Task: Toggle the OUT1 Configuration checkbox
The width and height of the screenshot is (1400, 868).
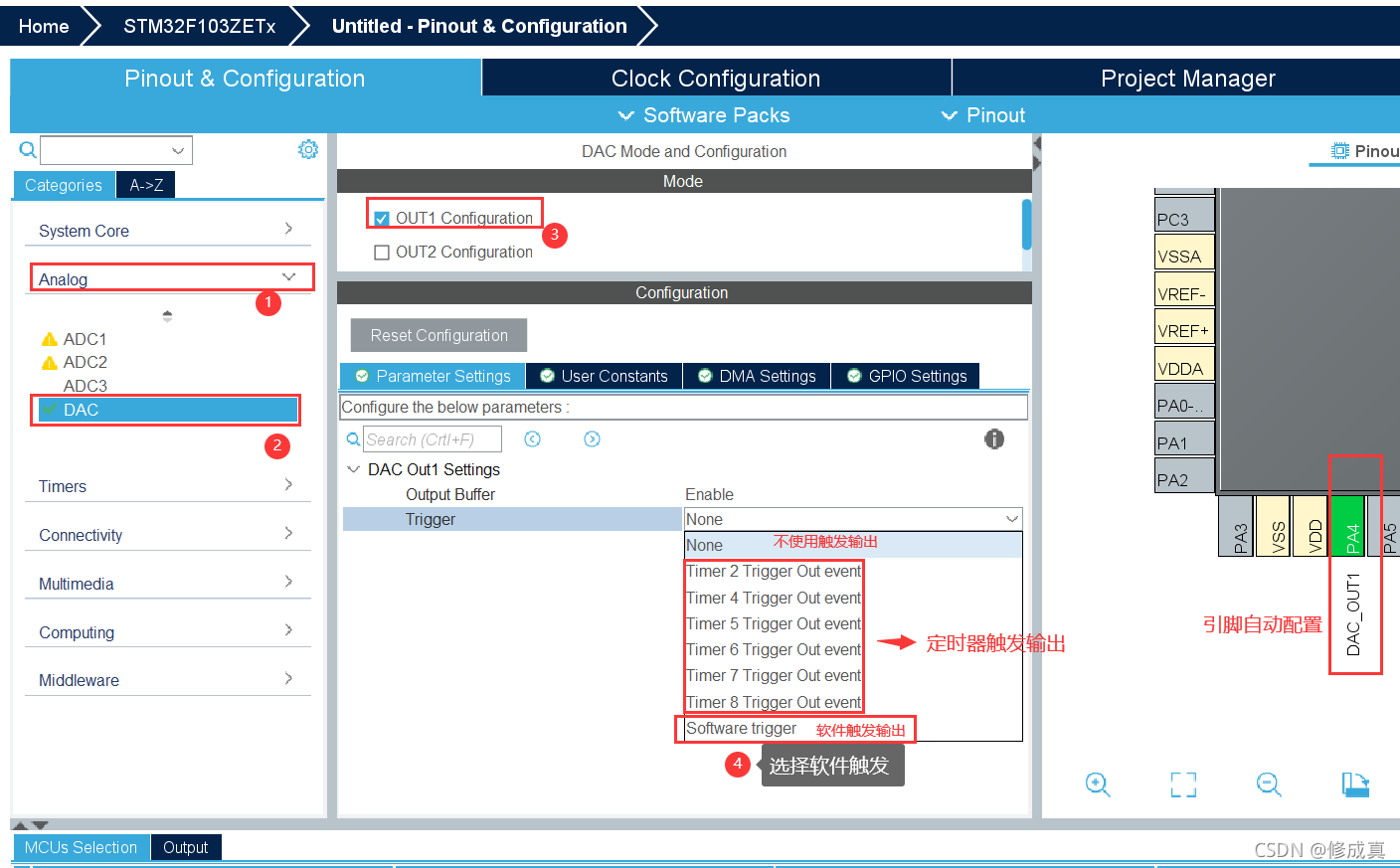Action: click(x=382, y=219)
